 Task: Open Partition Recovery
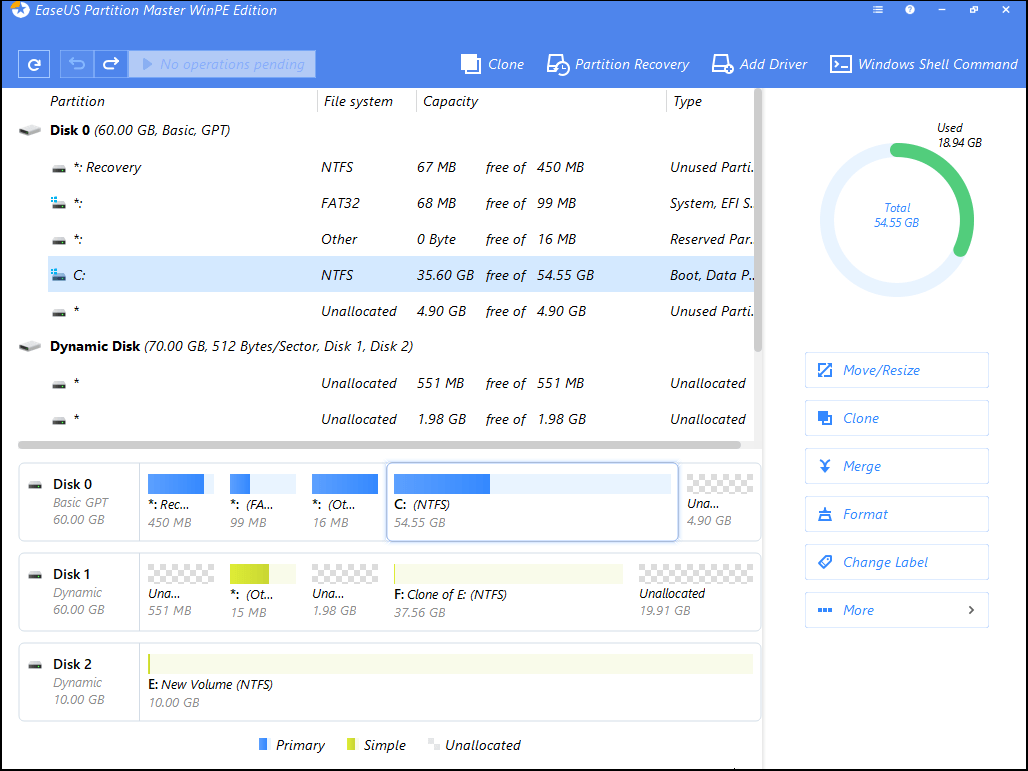pyautogui.click(x=618, y=64)
